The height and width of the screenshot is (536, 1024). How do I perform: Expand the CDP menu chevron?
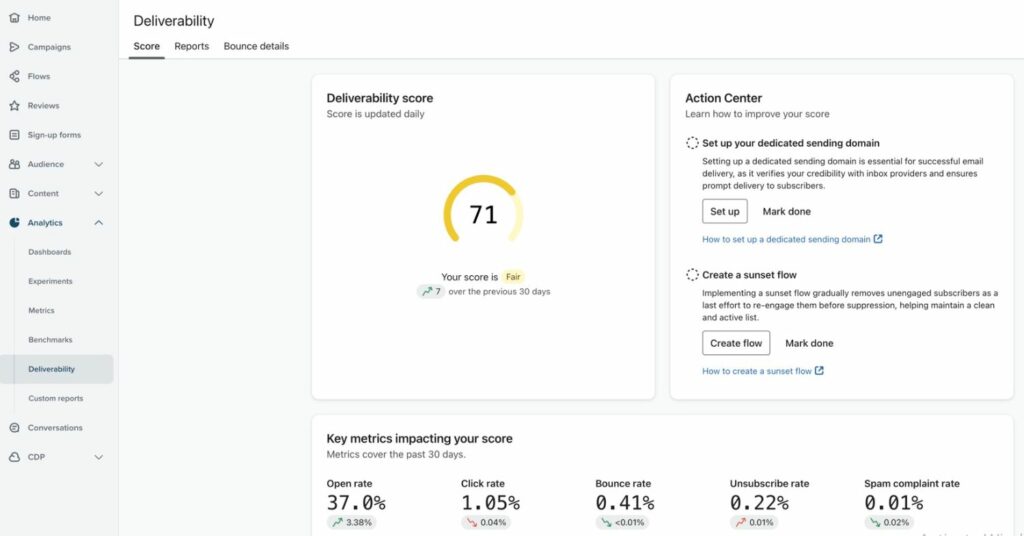99,457
